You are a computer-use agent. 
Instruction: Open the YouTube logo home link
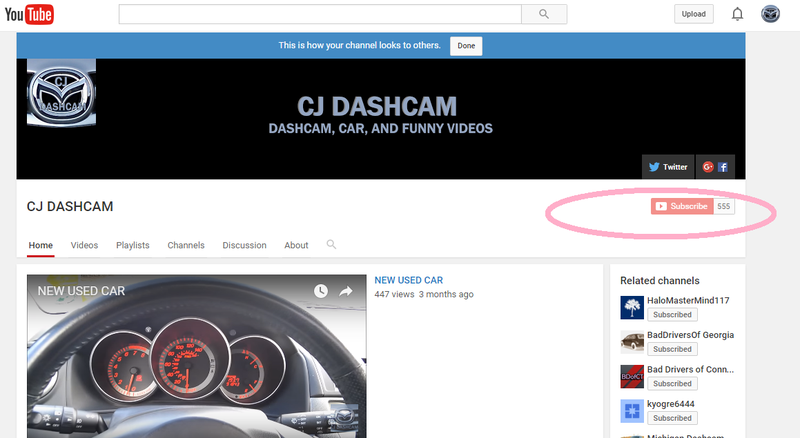pyautogui.click(x=29, y=14)
